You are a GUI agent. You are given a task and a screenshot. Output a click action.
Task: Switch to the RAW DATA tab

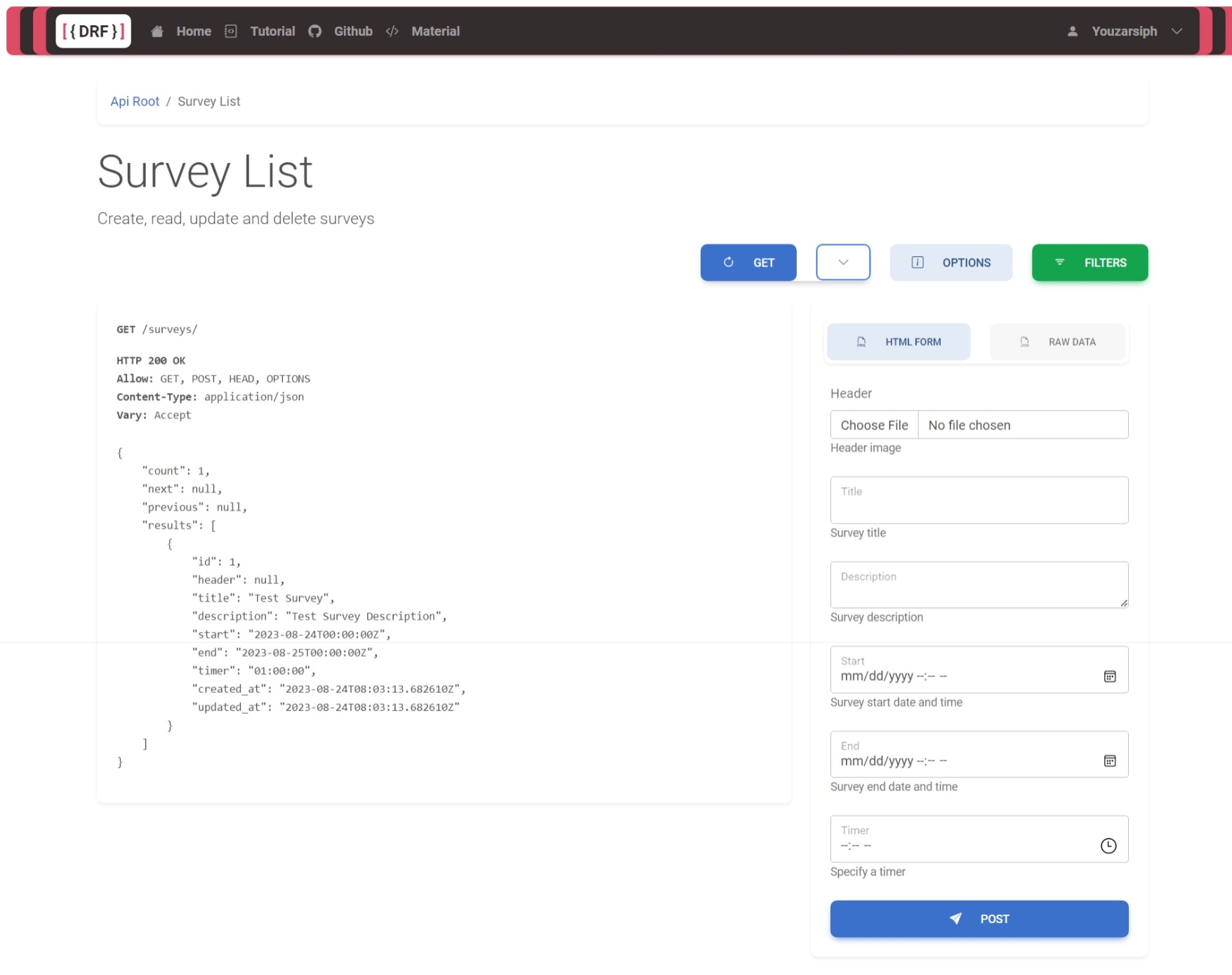tap(1057, 342)
